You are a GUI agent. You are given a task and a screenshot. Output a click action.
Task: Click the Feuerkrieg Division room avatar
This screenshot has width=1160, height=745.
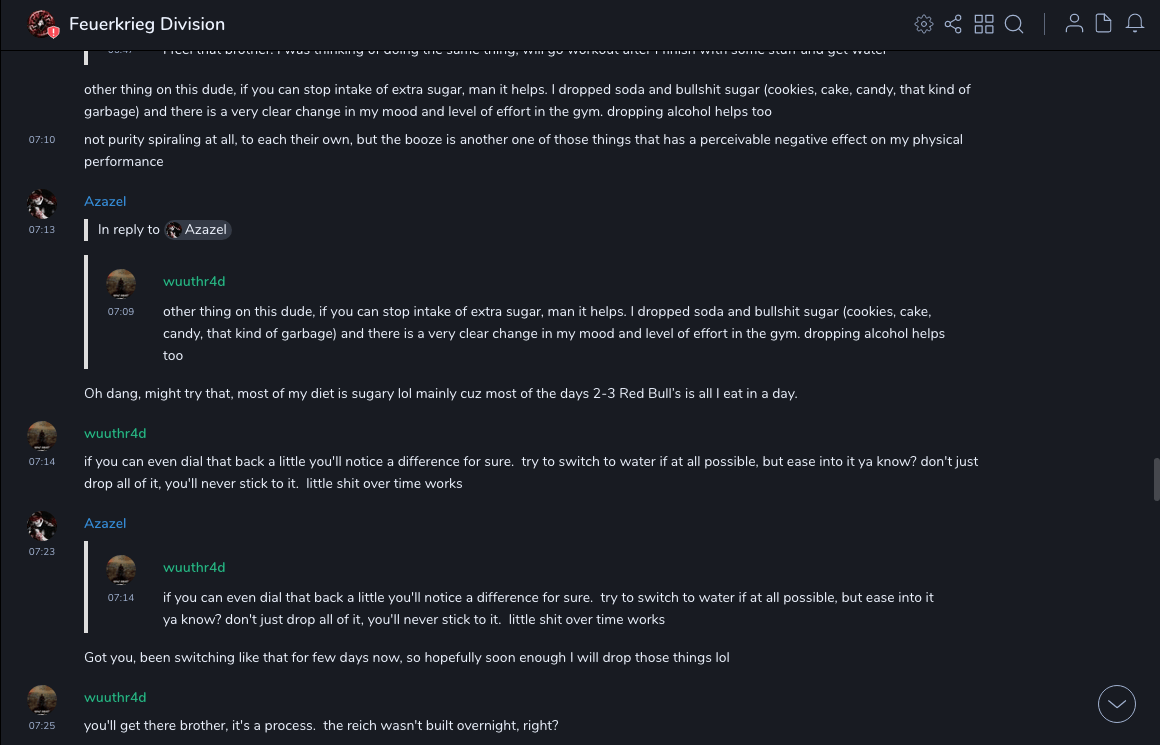coord(42,24)
